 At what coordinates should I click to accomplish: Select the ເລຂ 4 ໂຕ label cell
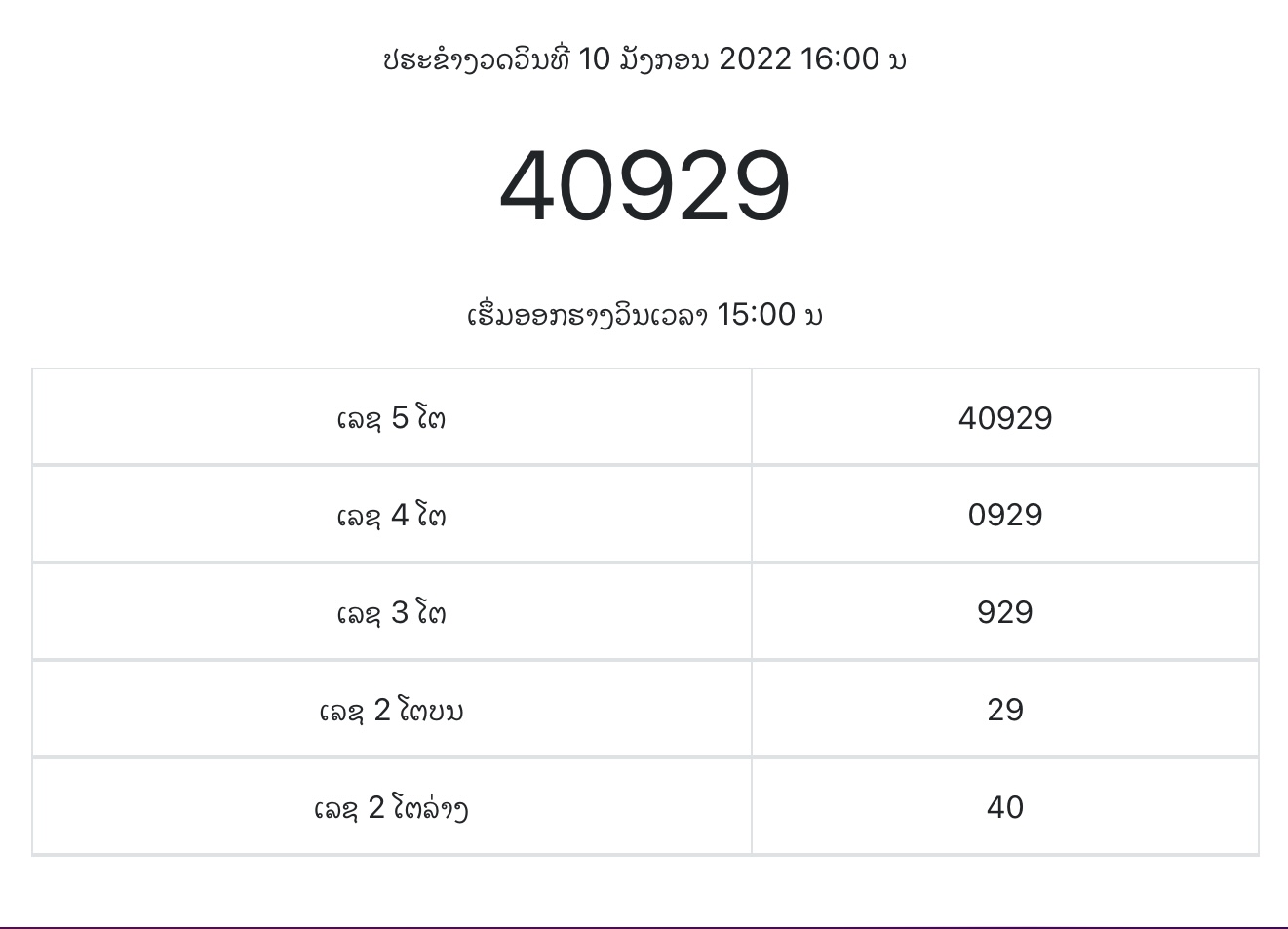click(x=392, y=515)
